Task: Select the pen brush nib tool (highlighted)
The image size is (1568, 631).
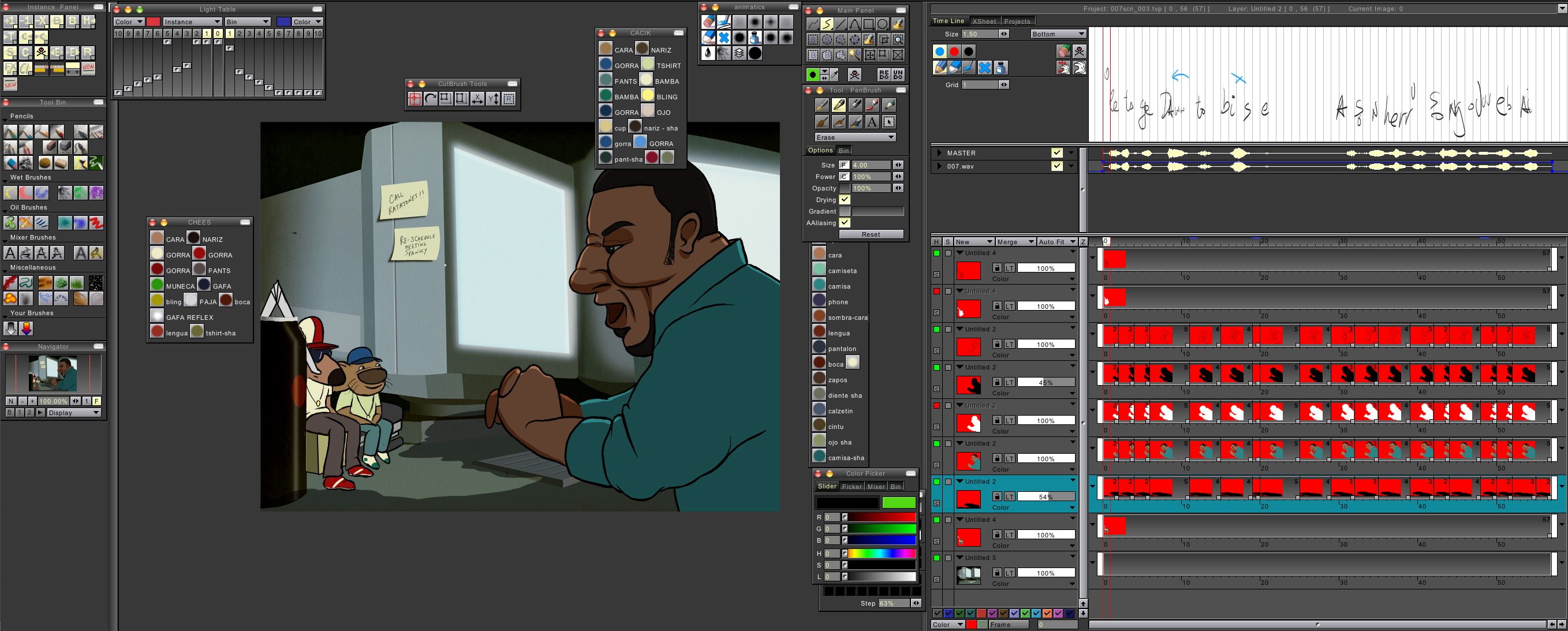Action: pyautogui.click(x=839, y=105)
